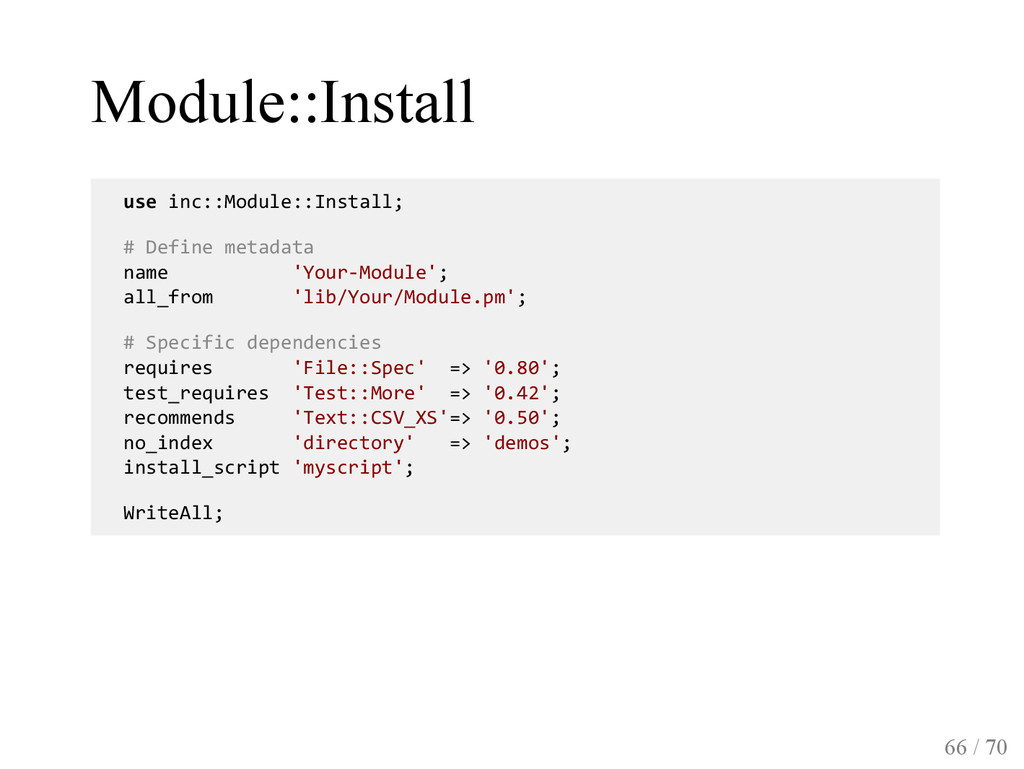Click the '0.80' version string
1024x769 pixels.
516,368
